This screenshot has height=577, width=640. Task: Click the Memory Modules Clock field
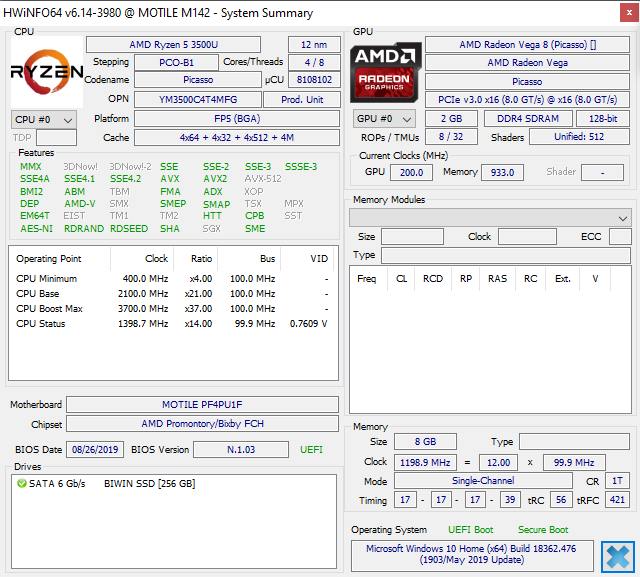[x=527, y=237]
